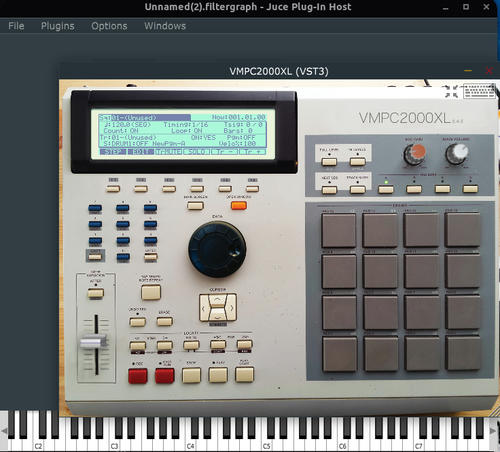Click the MAIN VOLUME knob
The height and width of the screenshot is (452, 500).
456,154
